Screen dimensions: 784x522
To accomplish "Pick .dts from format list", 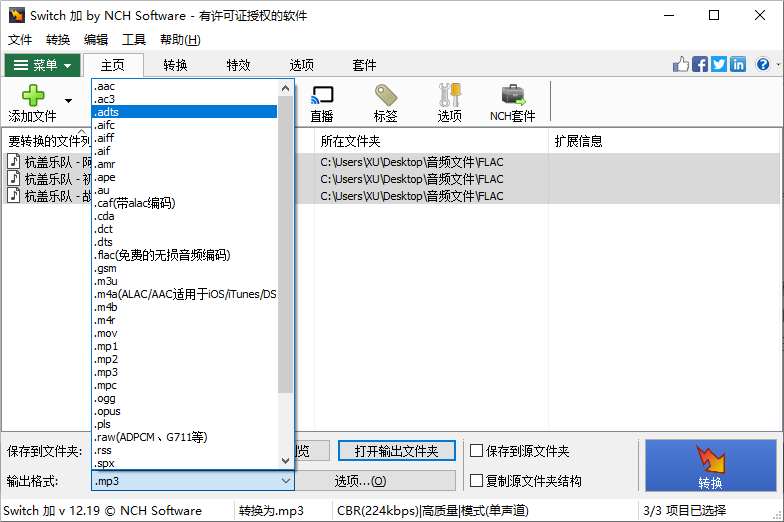I will click(184, 242).
